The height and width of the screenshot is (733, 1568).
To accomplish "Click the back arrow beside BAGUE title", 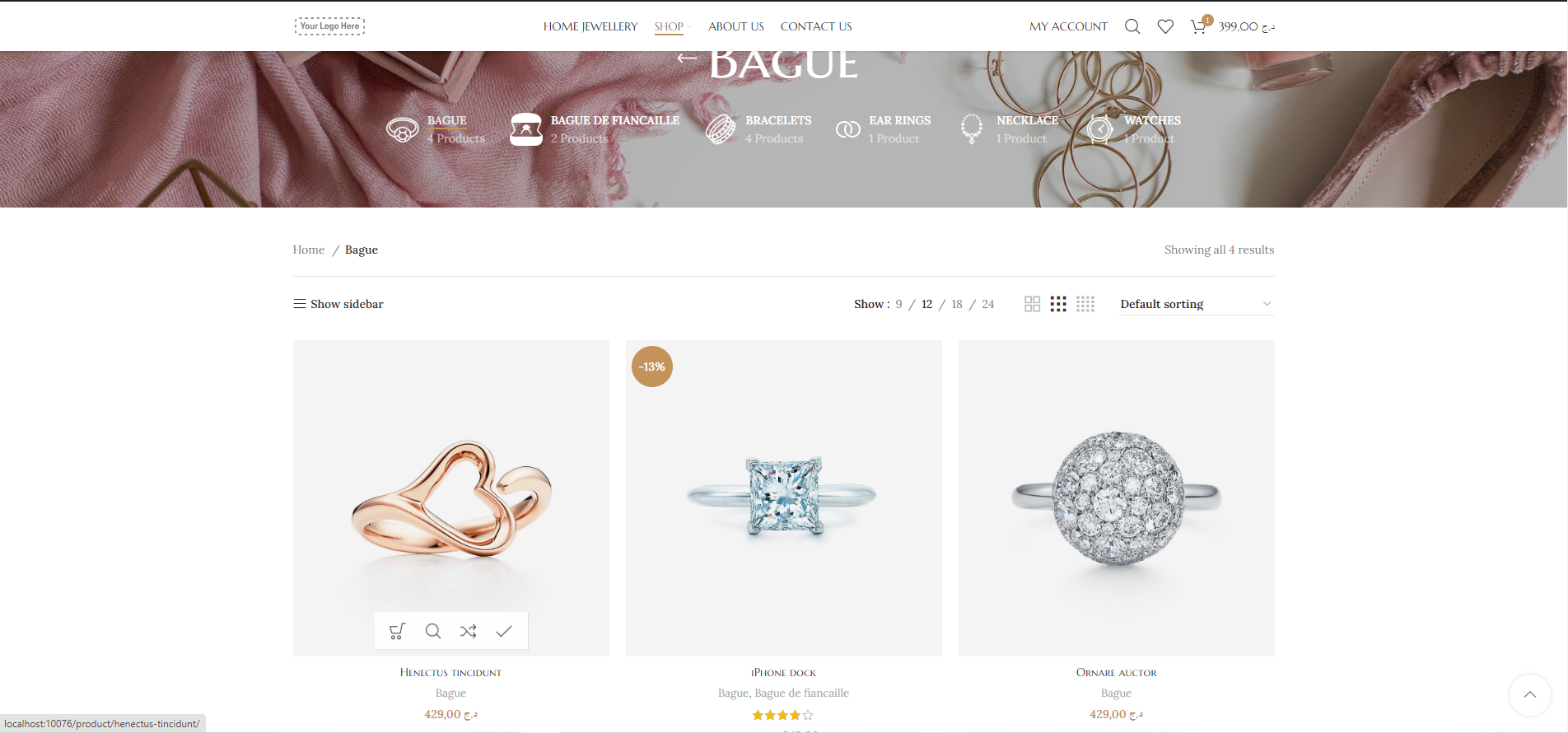I will [687, 58].
